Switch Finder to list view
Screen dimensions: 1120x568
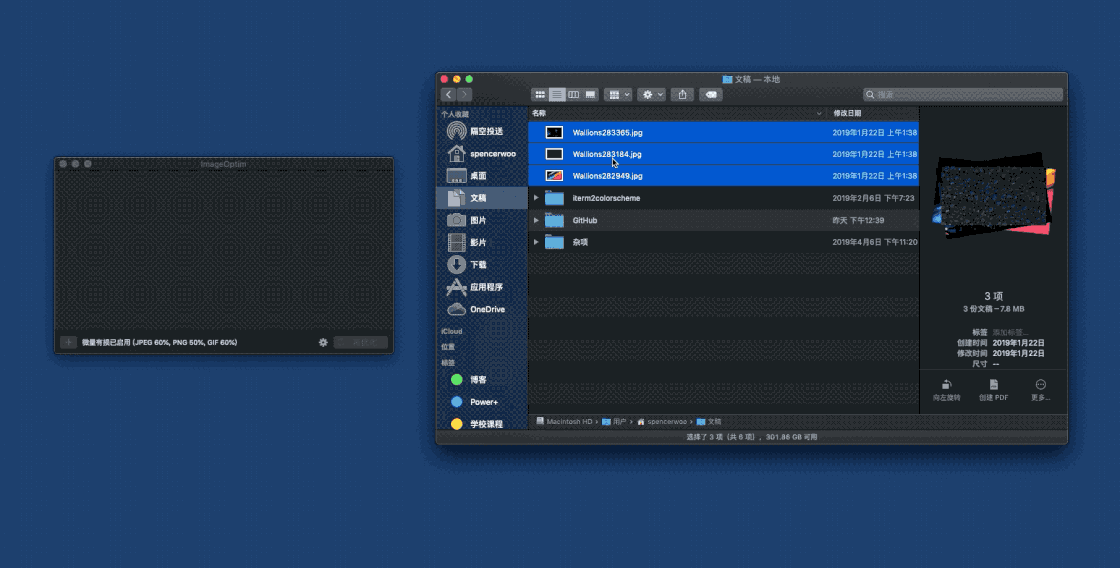click(557, 94)
